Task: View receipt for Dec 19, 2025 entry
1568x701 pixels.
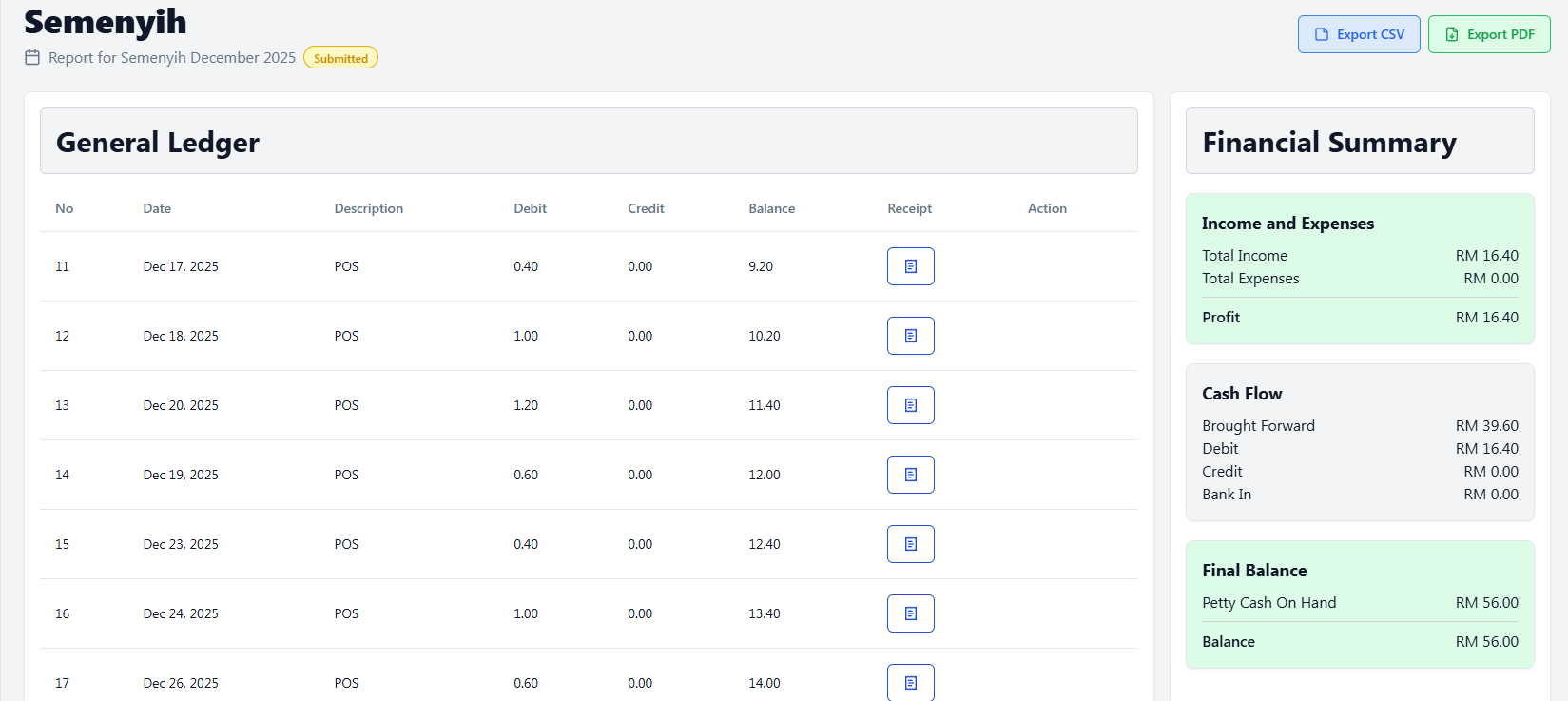Action: (x=910, y=475)
